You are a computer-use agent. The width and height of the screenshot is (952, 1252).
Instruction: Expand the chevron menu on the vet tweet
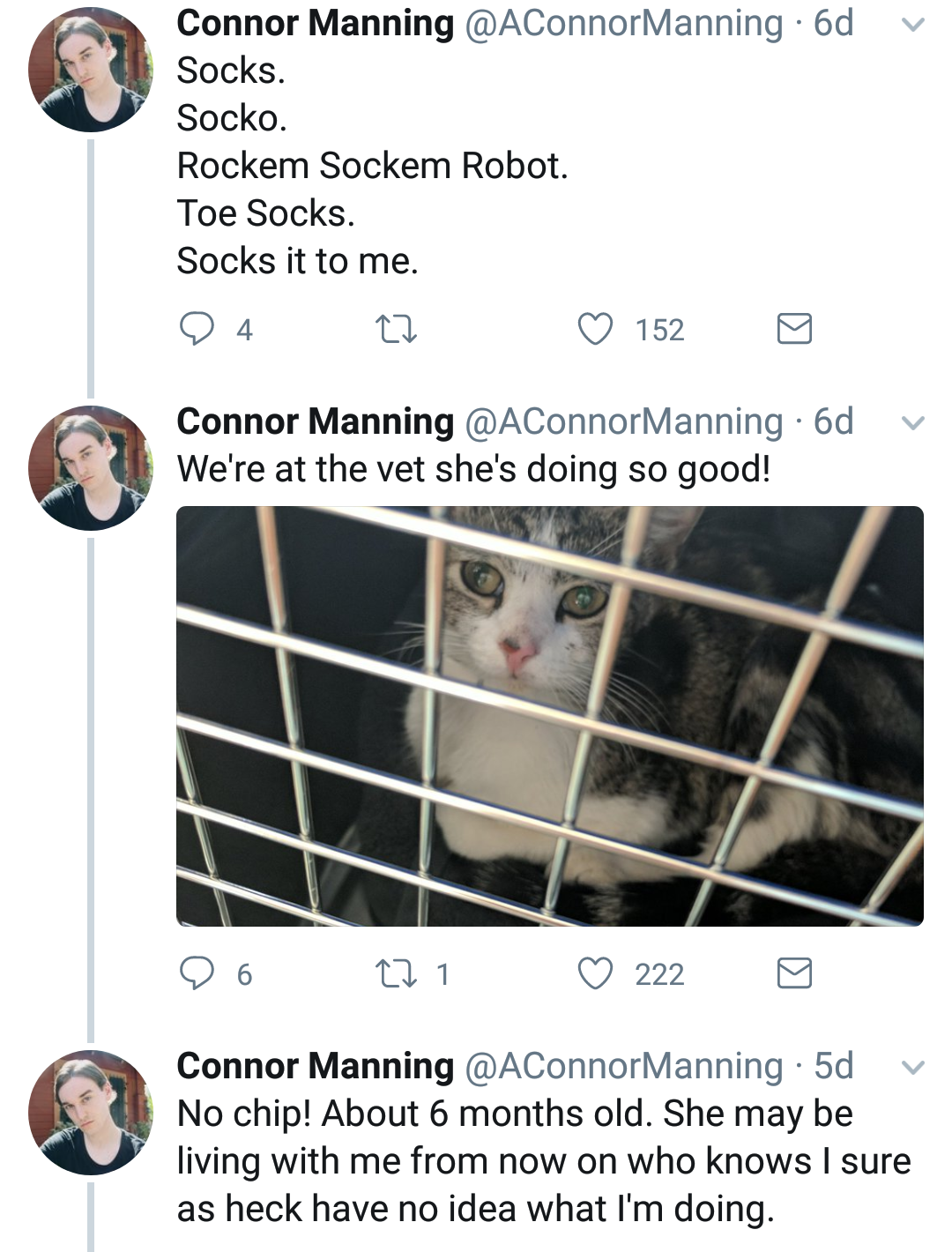click(913, 423)
